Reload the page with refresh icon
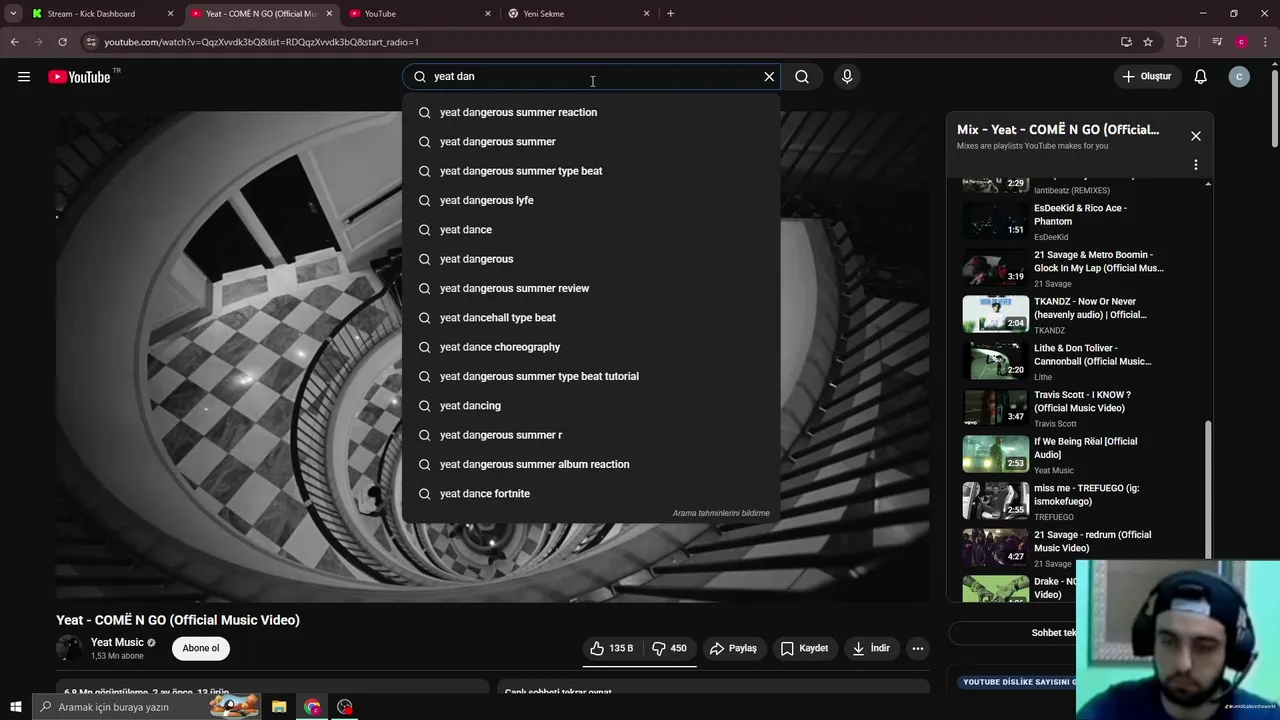The height and width of the screenshot is (720, 1280). click(x=62, y=42)
